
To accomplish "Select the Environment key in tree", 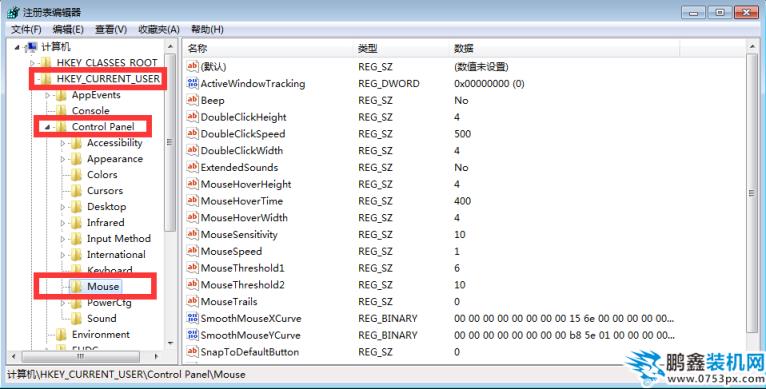I will (x=101, y=334).
